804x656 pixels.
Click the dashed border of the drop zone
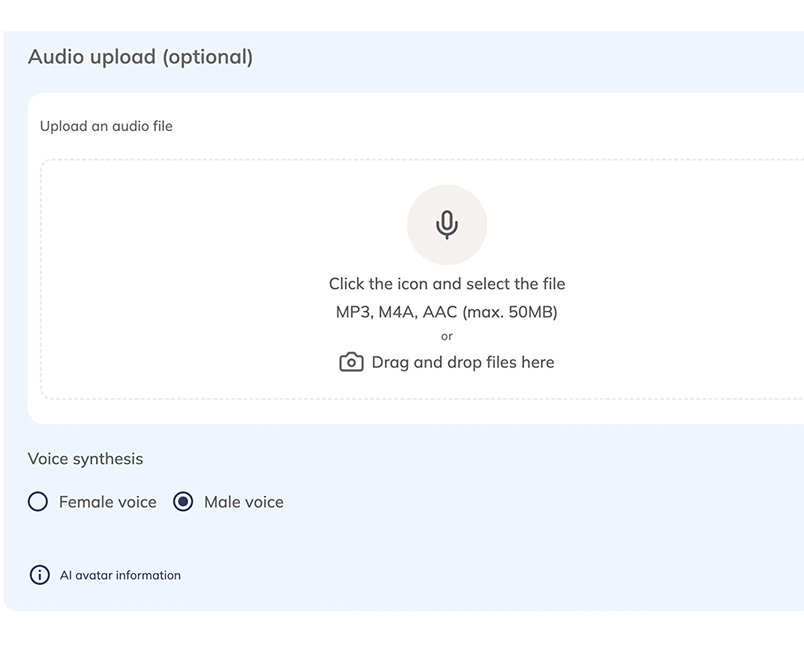[x=41, y=280]
